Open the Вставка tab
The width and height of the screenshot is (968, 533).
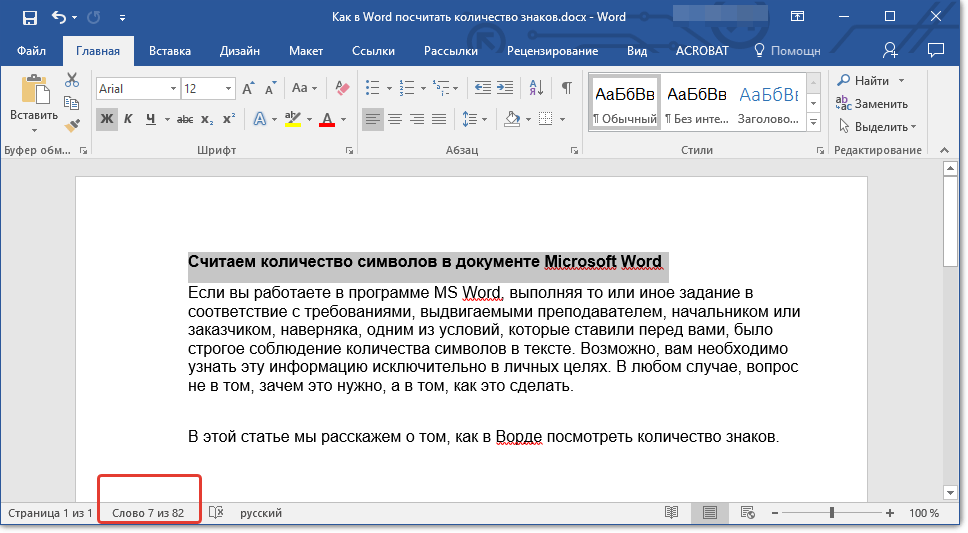pyautogui.click(x=170, y=50)
